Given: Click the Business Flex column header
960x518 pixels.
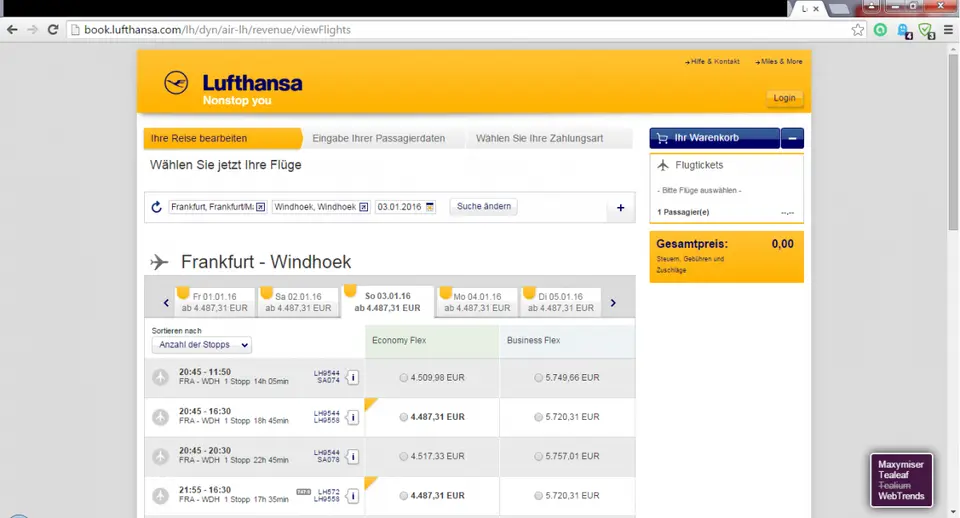Looking at the screenshot, I should 567,340.
